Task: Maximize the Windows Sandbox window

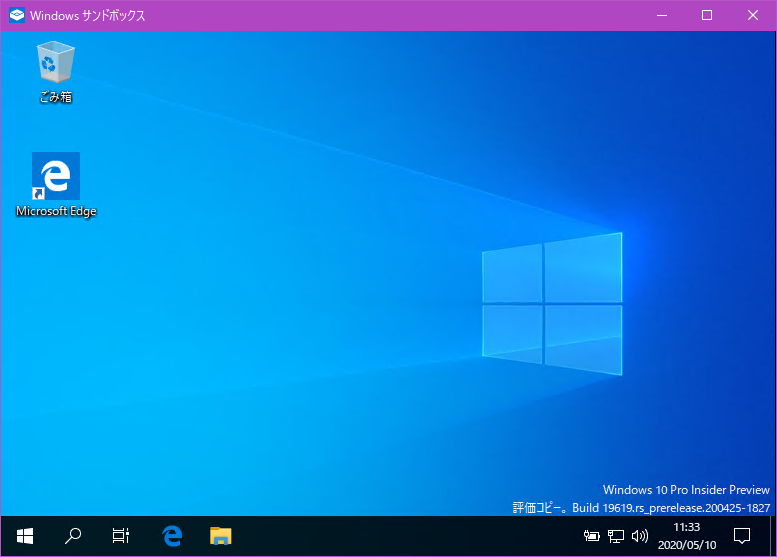Action: [707, 16]
